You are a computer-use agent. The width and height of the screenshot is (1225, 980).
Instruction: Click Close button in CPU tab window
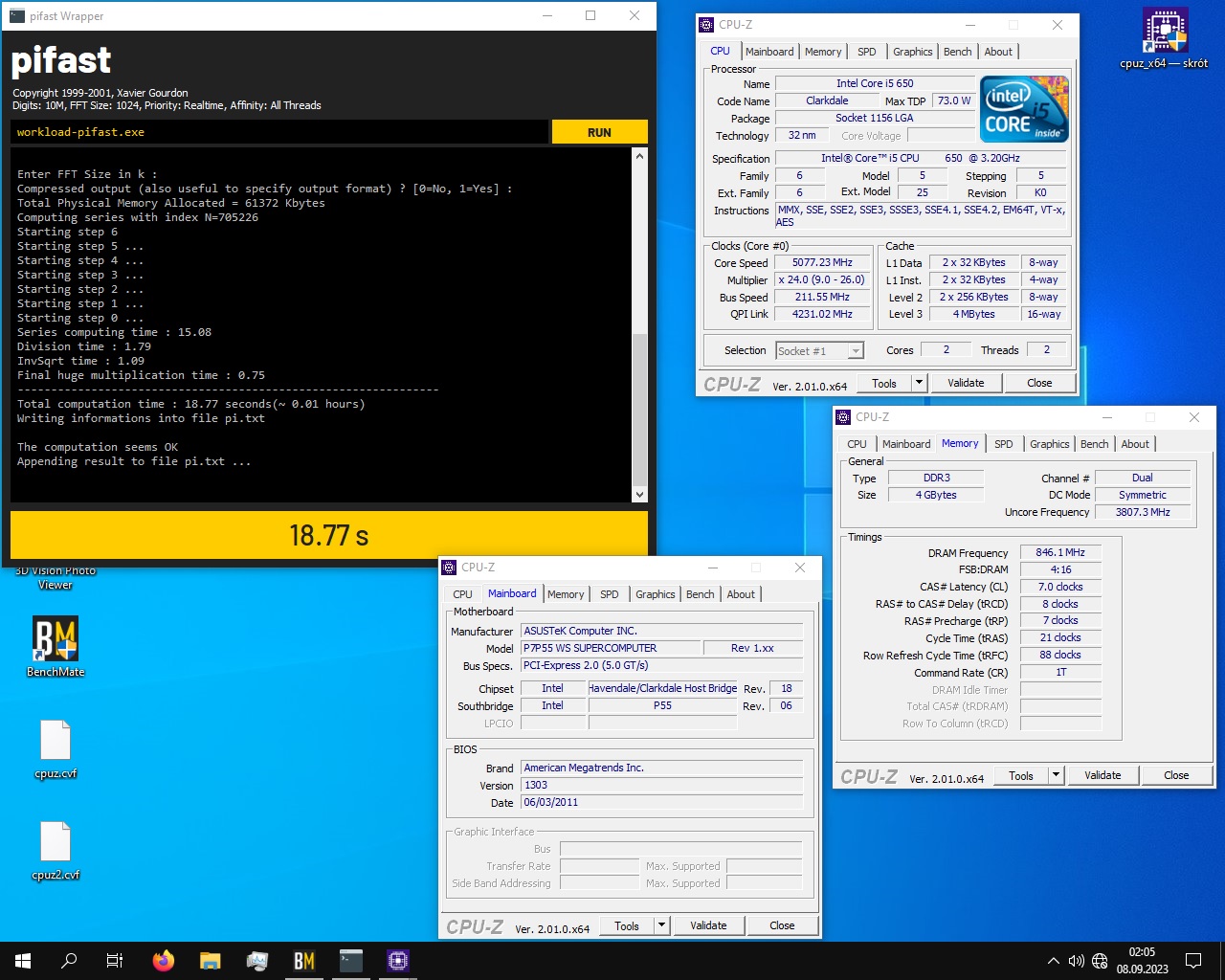[1039, 383]
